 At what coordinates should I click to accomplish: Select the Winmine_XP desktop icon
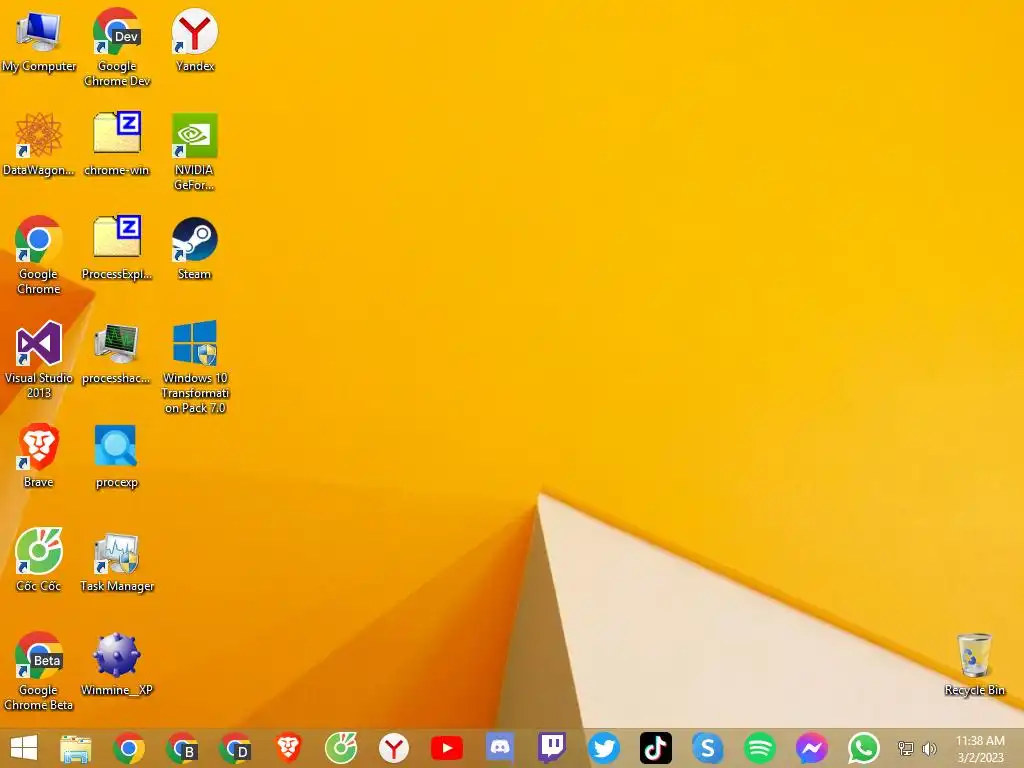[x=117, y=664]
